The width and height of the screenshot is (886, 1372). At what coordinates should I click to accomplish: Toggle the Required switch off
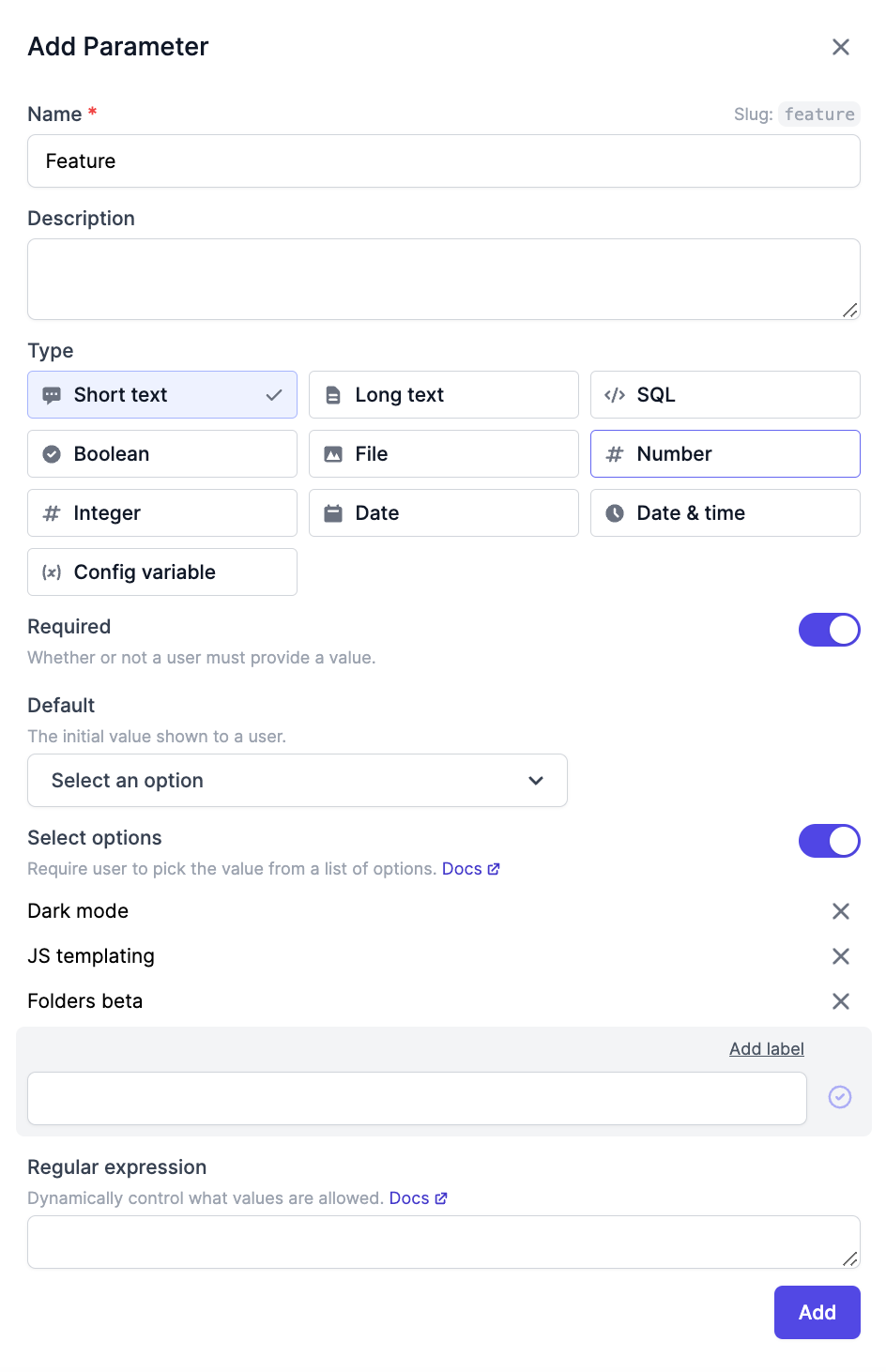[x=830, y=630]
